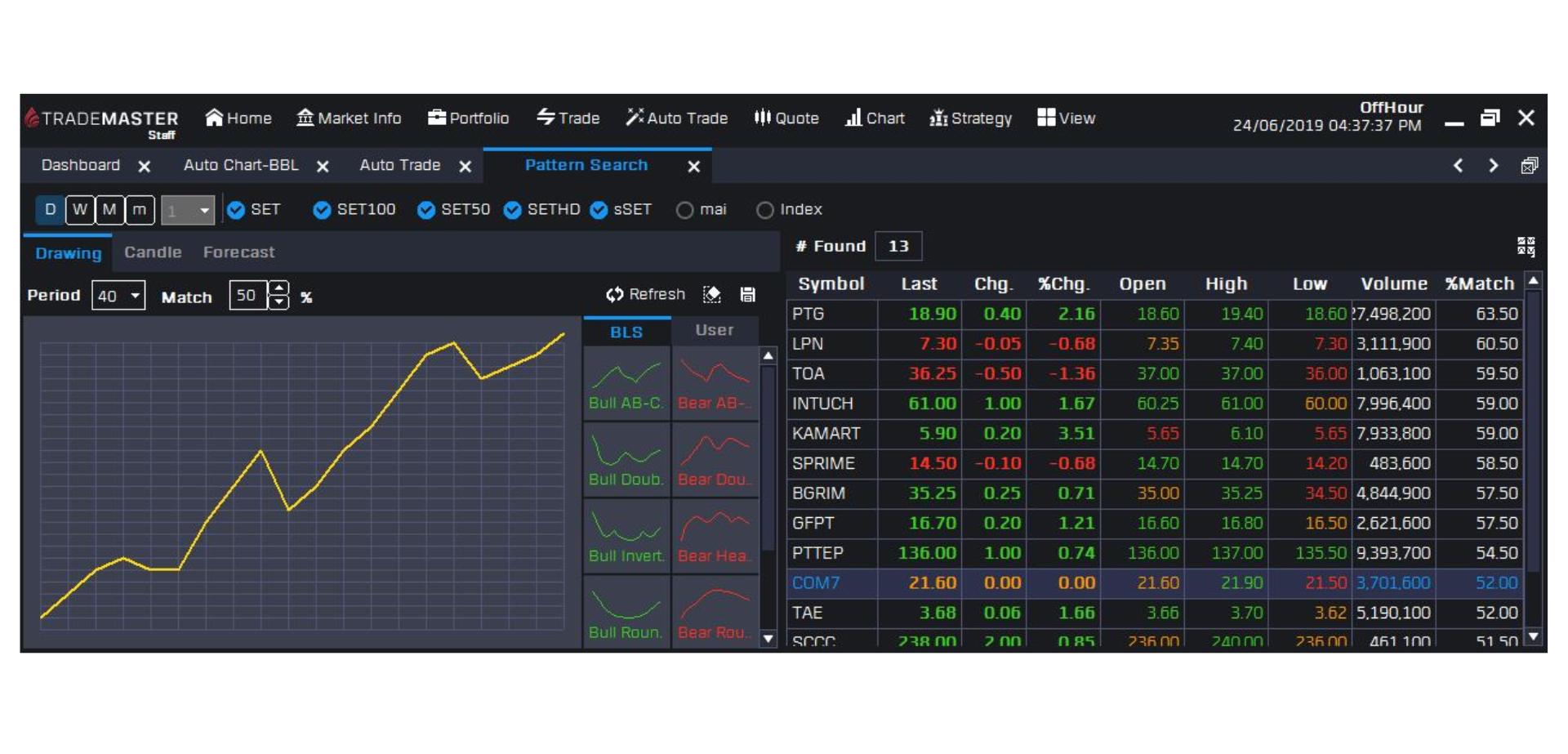
Task: Click the save pattern icon
Action: point(747,295)
